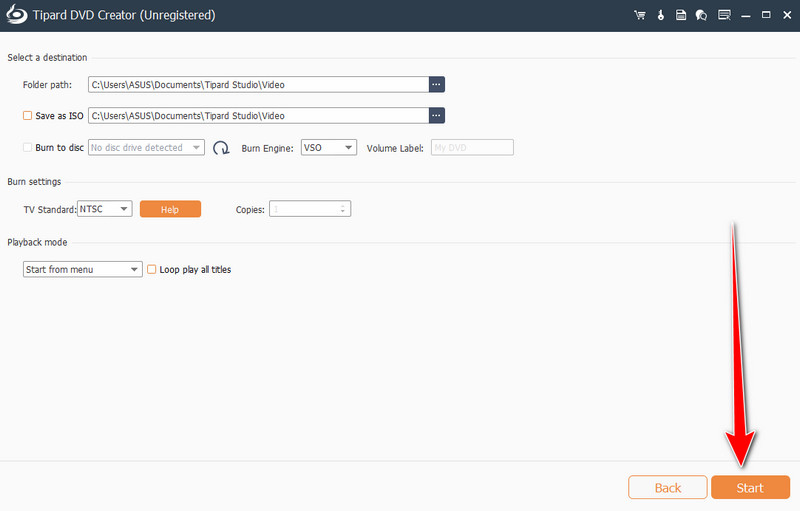
Task: Browse for the ISO save location
Action: 436,116
